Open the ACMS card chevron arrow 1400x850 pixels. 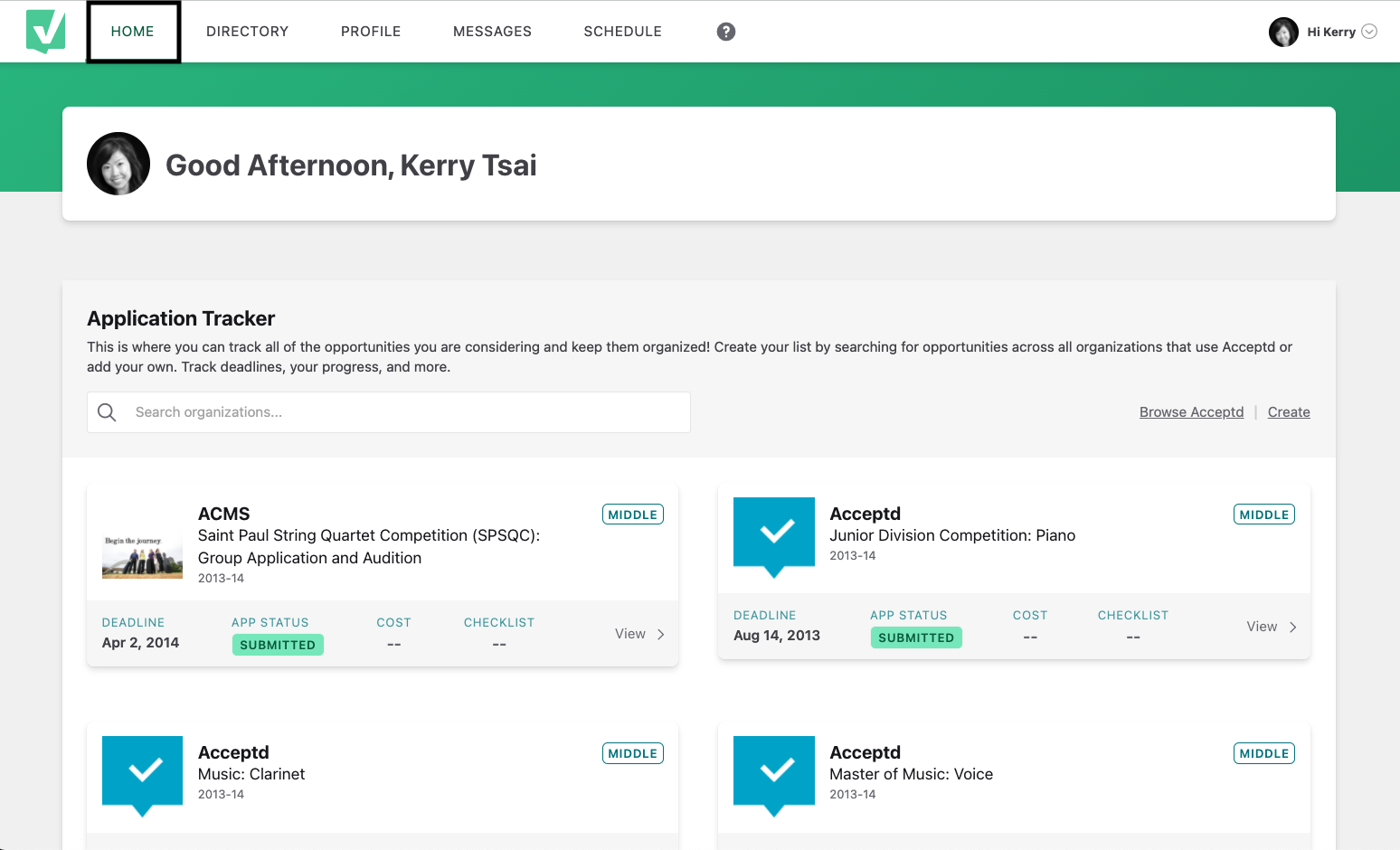pyautogui.click(x=661, y=634)
